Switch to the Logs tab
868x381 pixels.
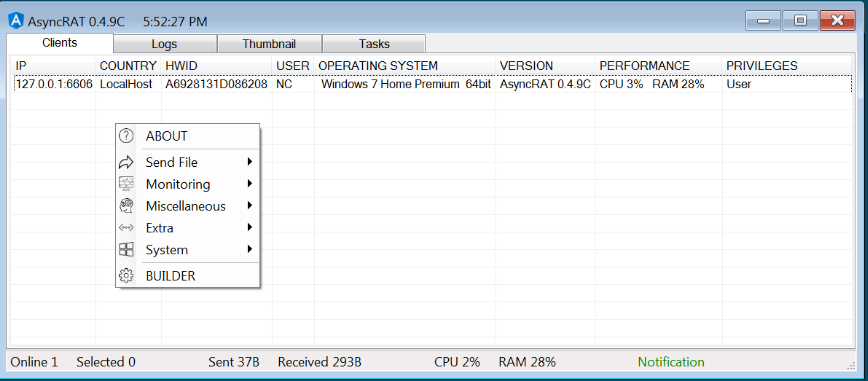(x=164, y=44)
